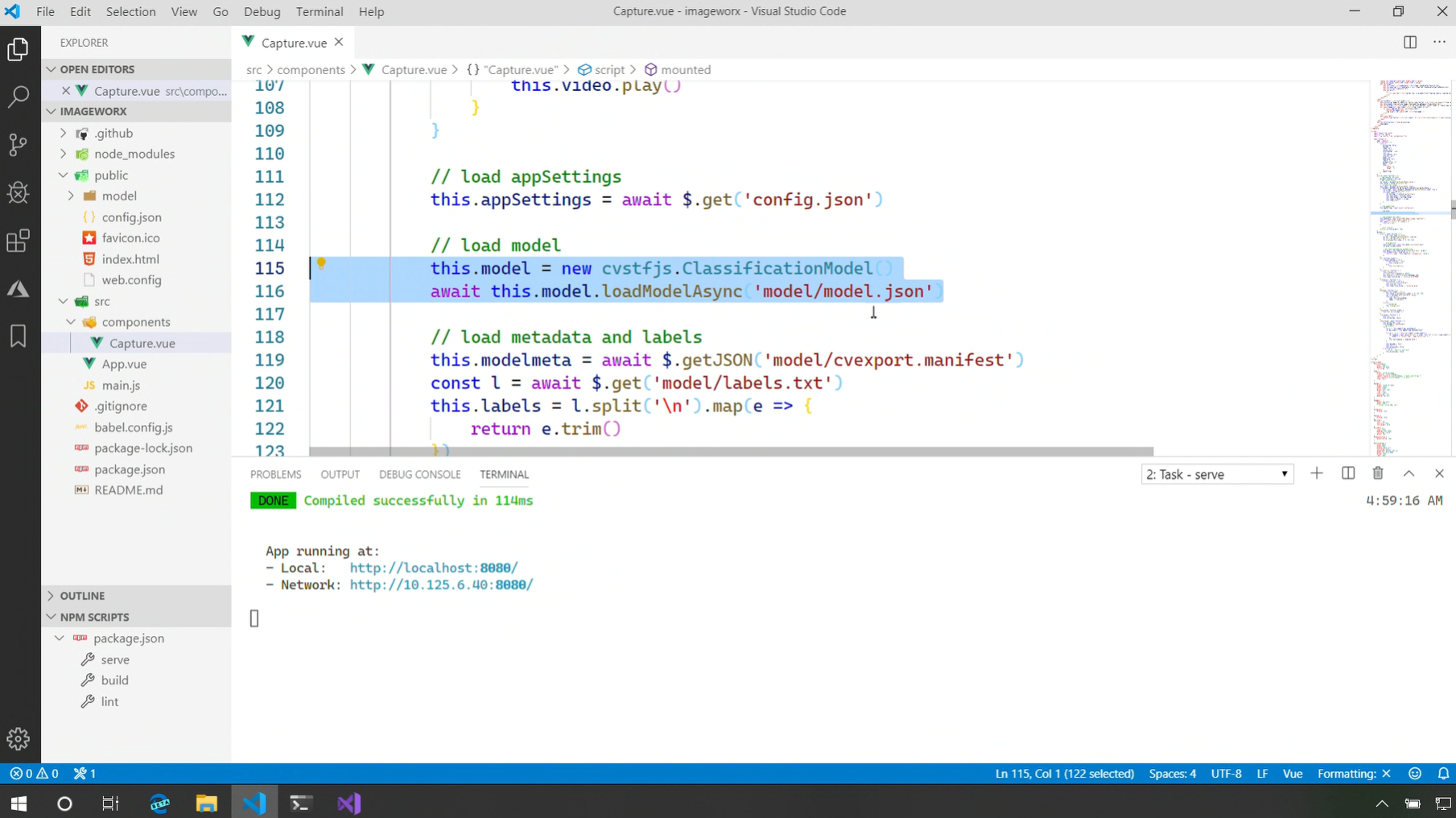
Task: Kill the terminal with trash icon
Action: point(1378,474)
